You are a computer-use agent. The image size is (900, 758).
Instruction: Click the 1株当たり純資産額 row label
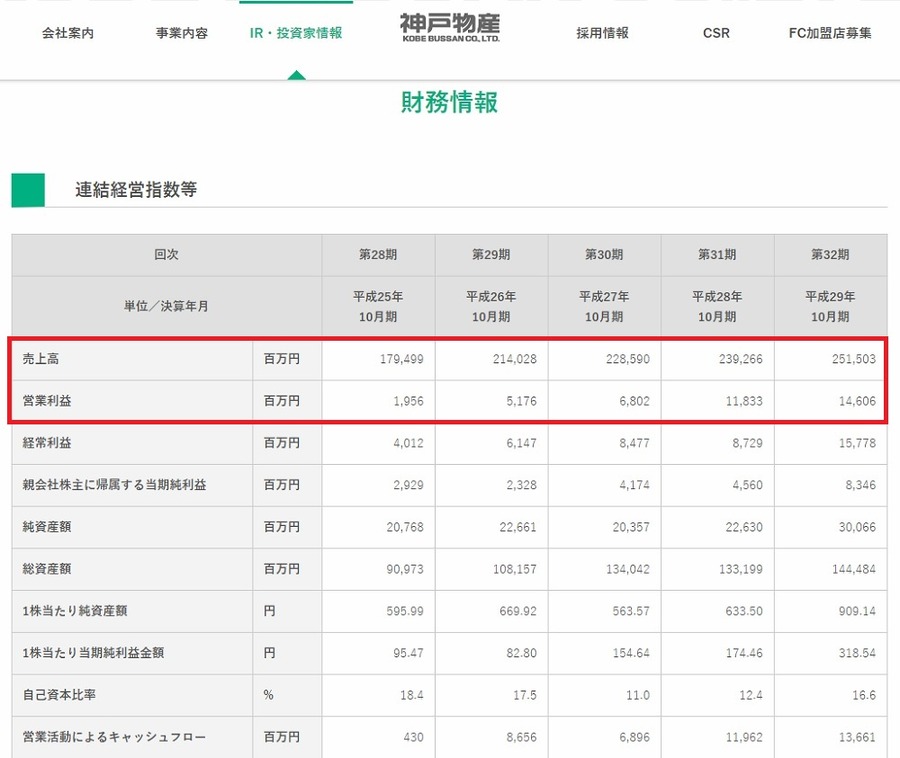(x=75, y=611)
